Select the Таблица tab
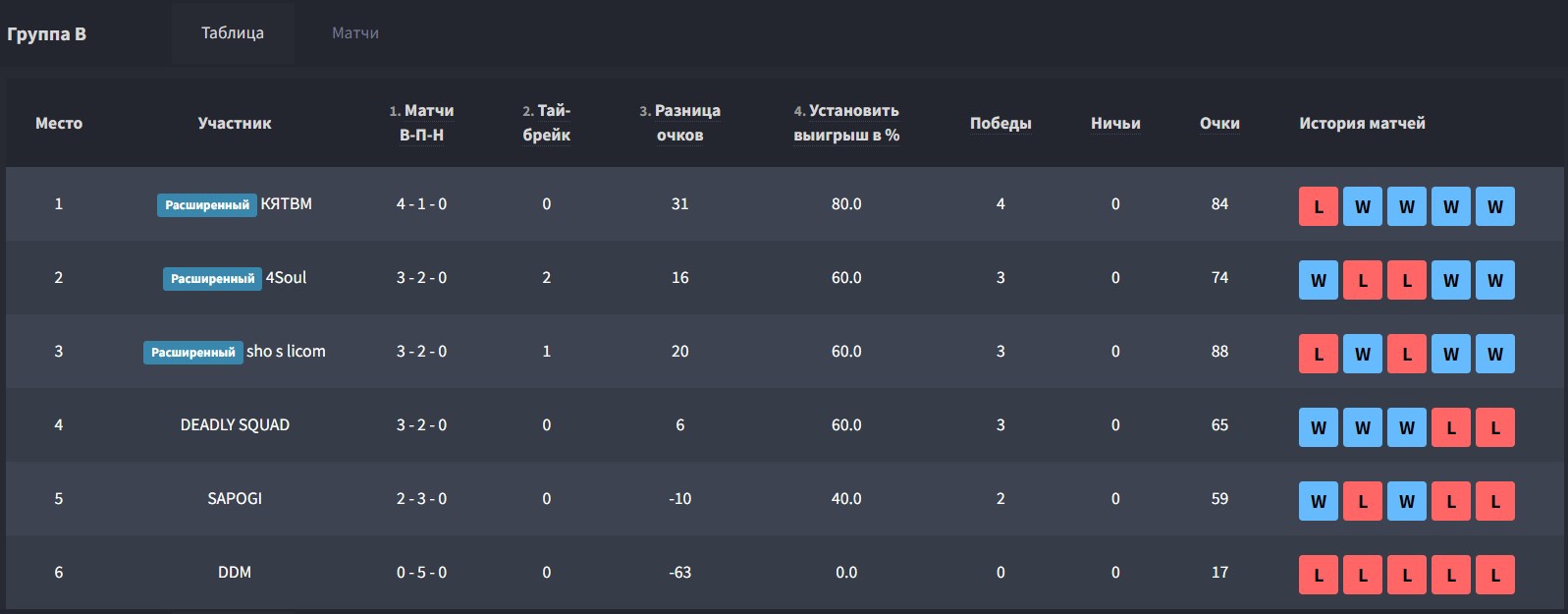Image resolution: width=1568 pixels, height=614 pixels. (x=233, y=32)
